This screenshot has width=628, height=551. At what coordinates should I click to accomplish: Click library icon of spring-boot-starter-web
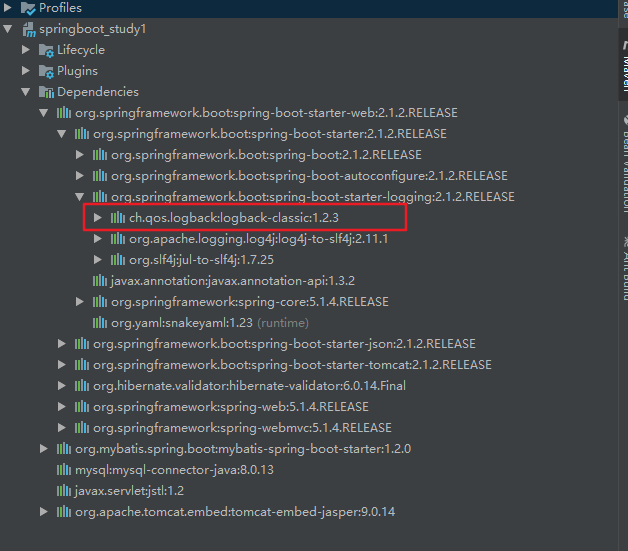[x=64, y=113]
